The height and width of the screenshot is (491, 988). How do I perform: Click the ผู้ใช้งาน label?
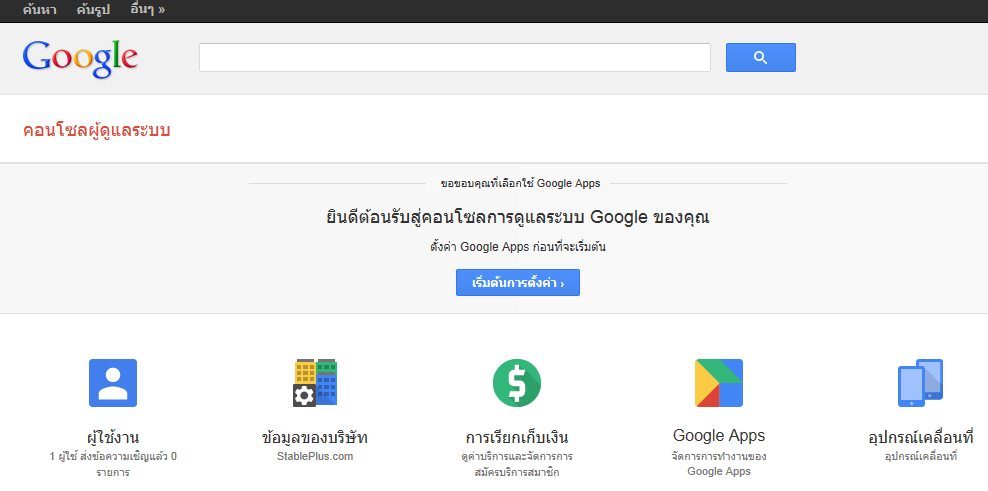tap(113, 437)
